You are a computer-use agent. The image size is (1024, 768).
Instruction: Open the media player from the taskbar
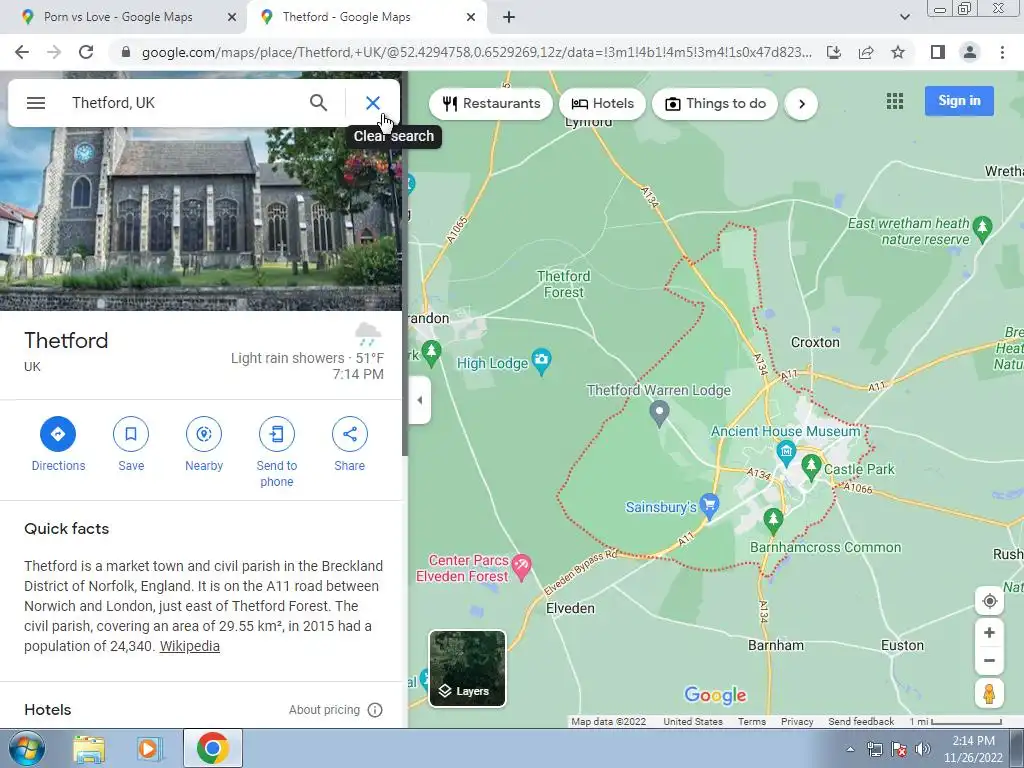(149, 748)
